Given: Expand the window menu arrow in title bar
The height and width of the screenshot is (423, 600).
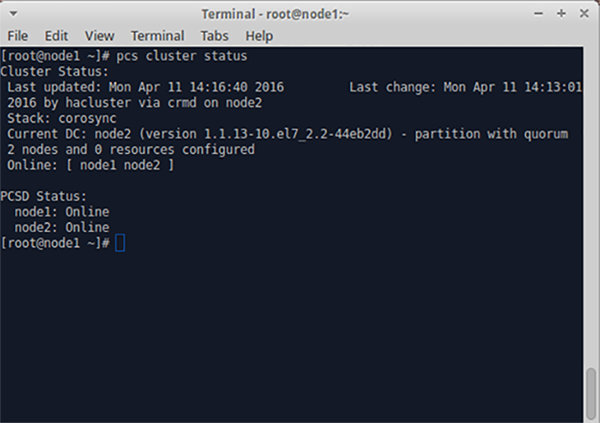Looking at the screenshot, I should (x=13, y=14).
